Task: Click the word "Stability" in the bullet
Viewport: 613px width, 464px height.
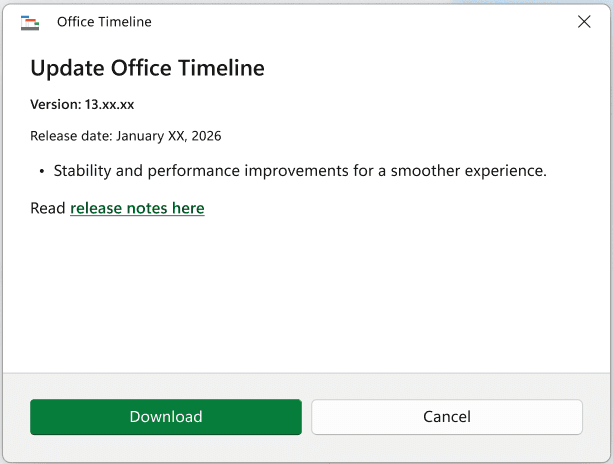Action: coord(82,171)
